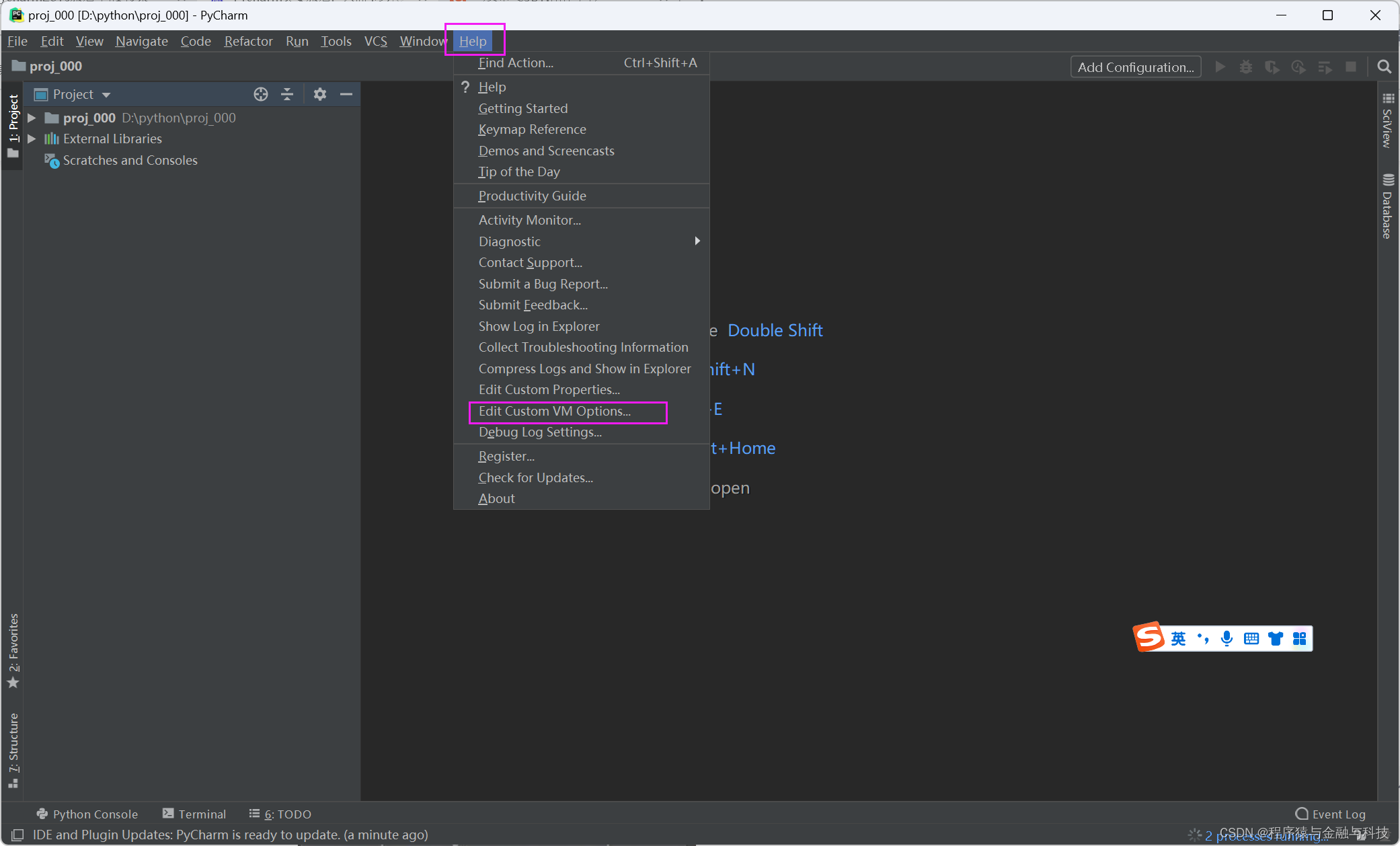Stop the running process with the square icon

1352,67
